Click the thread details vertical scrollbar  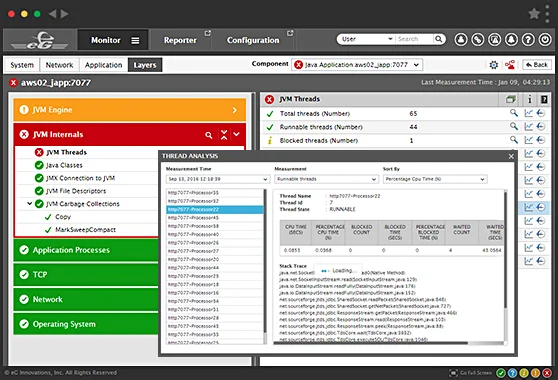[x=505, y=251]
